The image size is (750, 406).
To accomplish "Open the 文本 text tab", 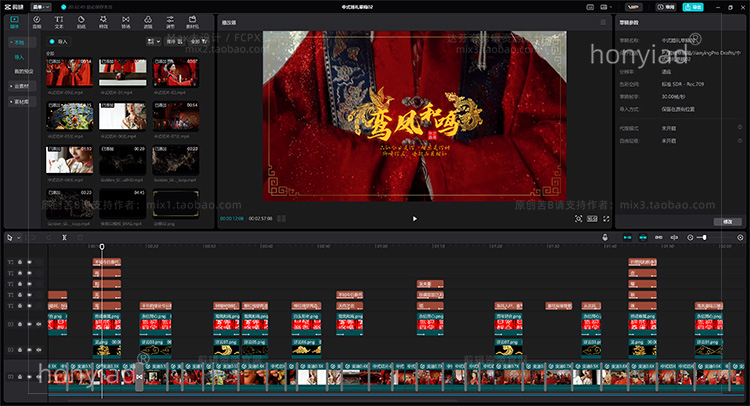I will point(59,22).
